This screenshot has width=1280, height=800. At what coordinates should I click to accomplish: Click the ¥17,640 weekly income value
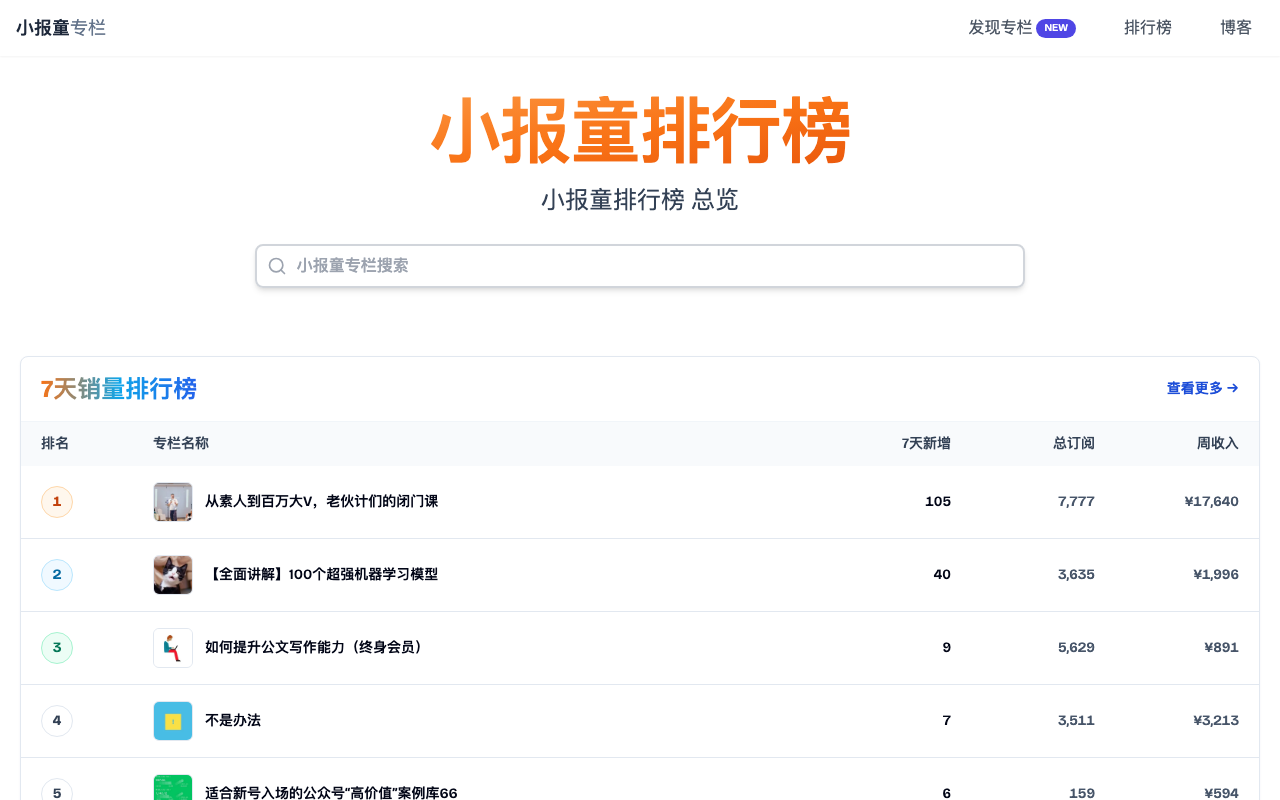[x=1211, y=502]
